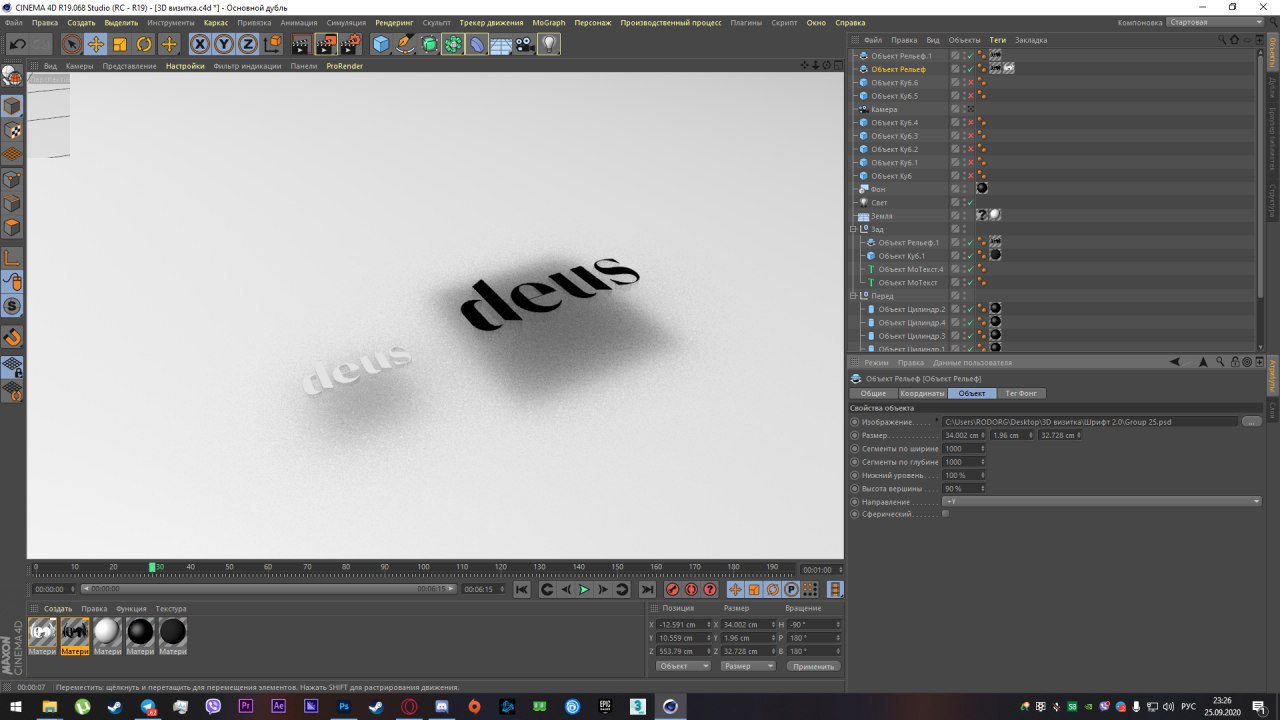Toggle the Z axis lock
Image resolution: width=1280 pixels, height=720 pixels.
click(248, 44)
